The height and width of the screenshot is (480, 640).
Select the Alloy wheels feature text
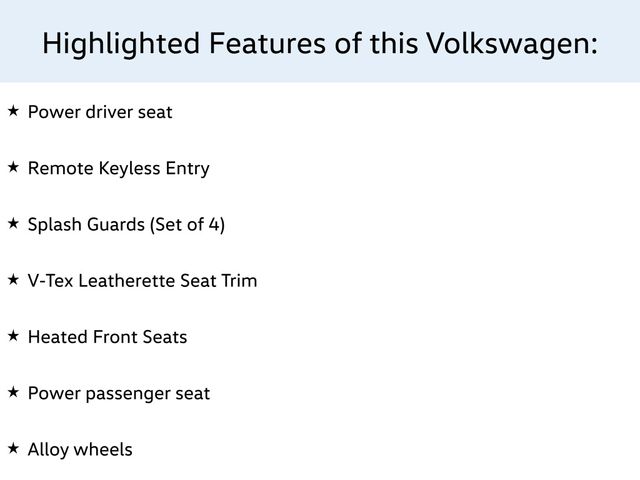coord(80,450)
